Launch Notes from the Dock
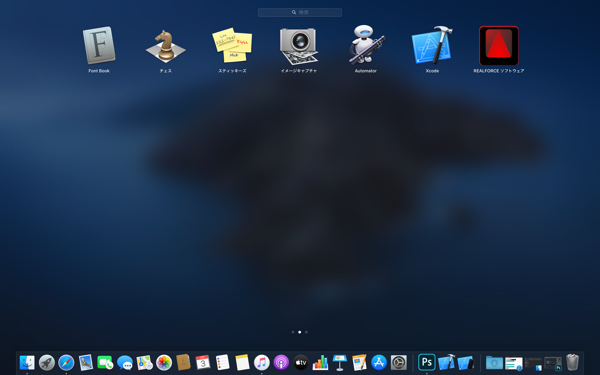The height and width of the screenshot is (375, 600). 242,362
